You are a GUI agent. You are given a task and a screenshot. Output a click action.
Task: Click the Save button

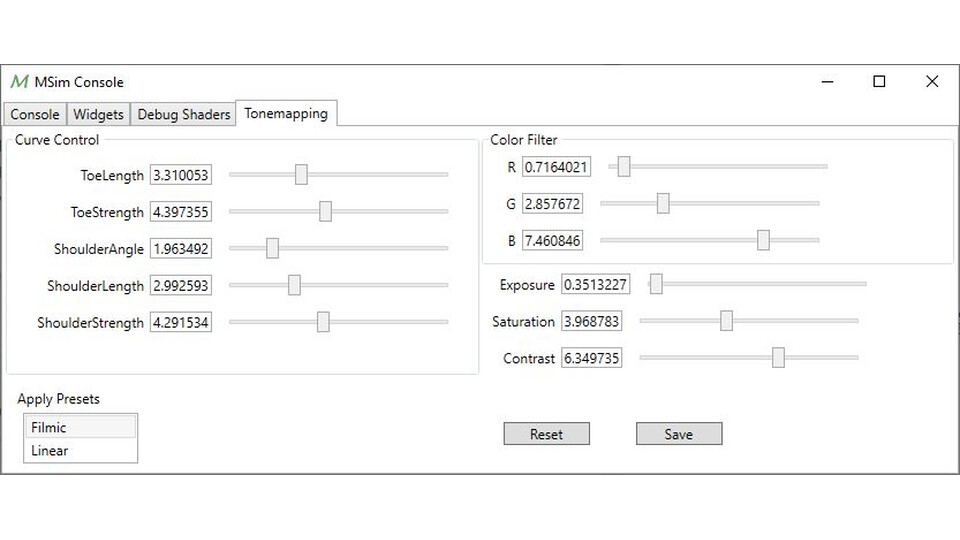point(679,433)
